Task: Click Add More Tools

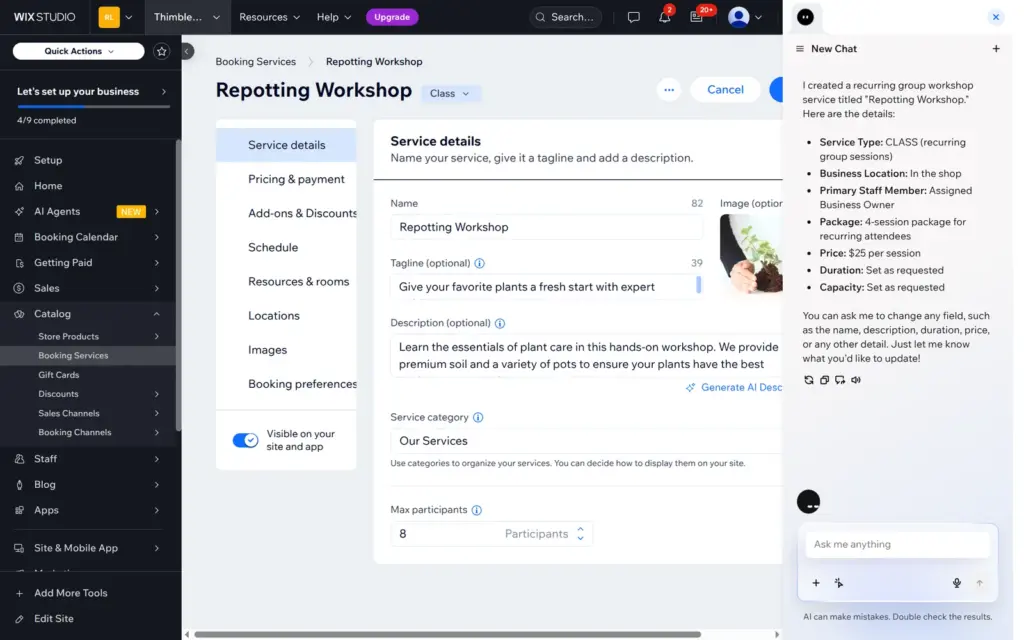Action: (x=71, y=593)
